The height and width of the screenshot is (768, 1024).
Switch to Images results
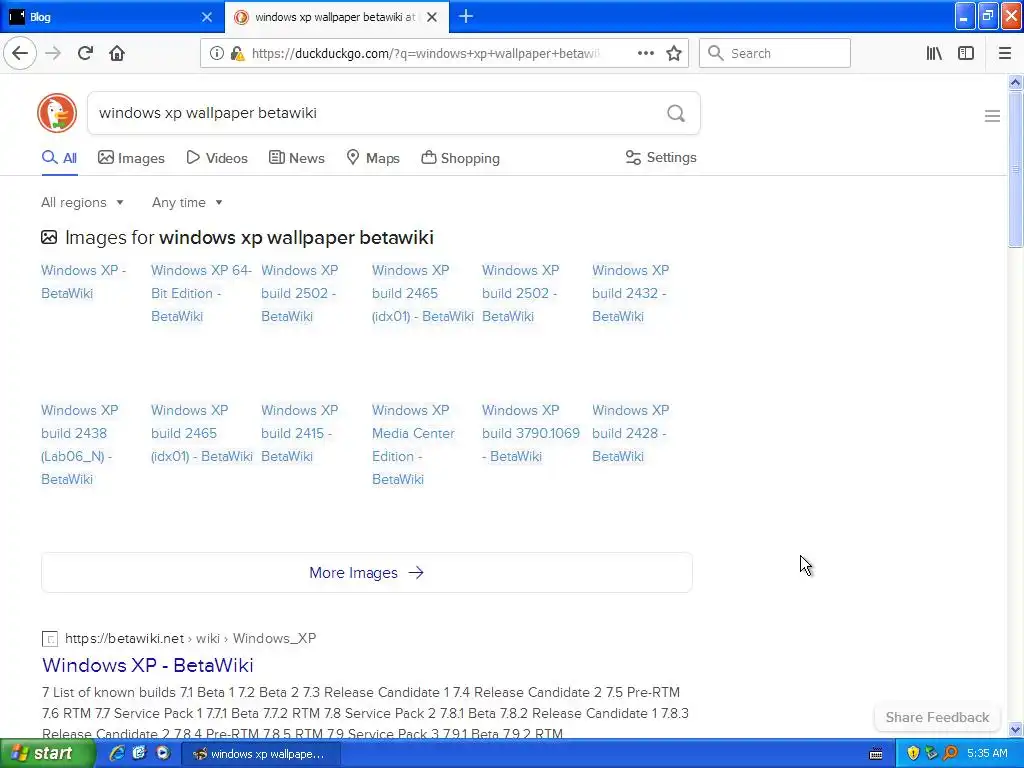tap(131, 158)
